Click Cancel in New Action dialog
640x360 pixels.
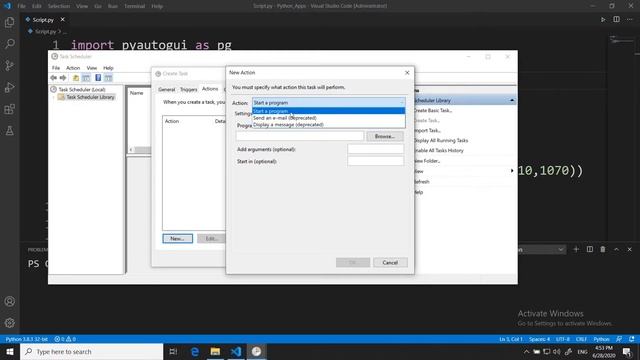[x=390, y=262]
